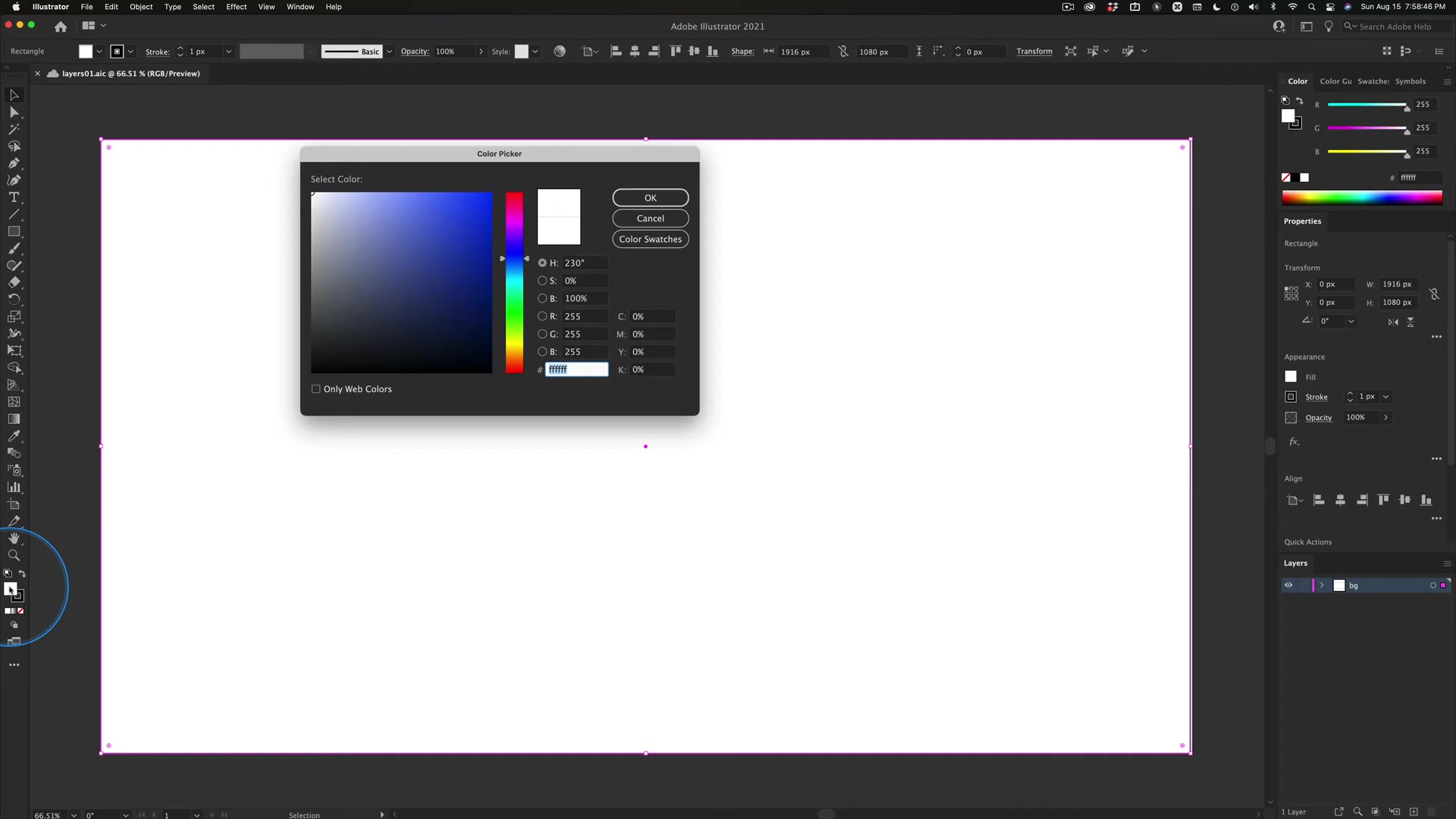Viewport: 1456px width, 819px height.
Task: Open the Object menu
Action: [x=141, y=7]
